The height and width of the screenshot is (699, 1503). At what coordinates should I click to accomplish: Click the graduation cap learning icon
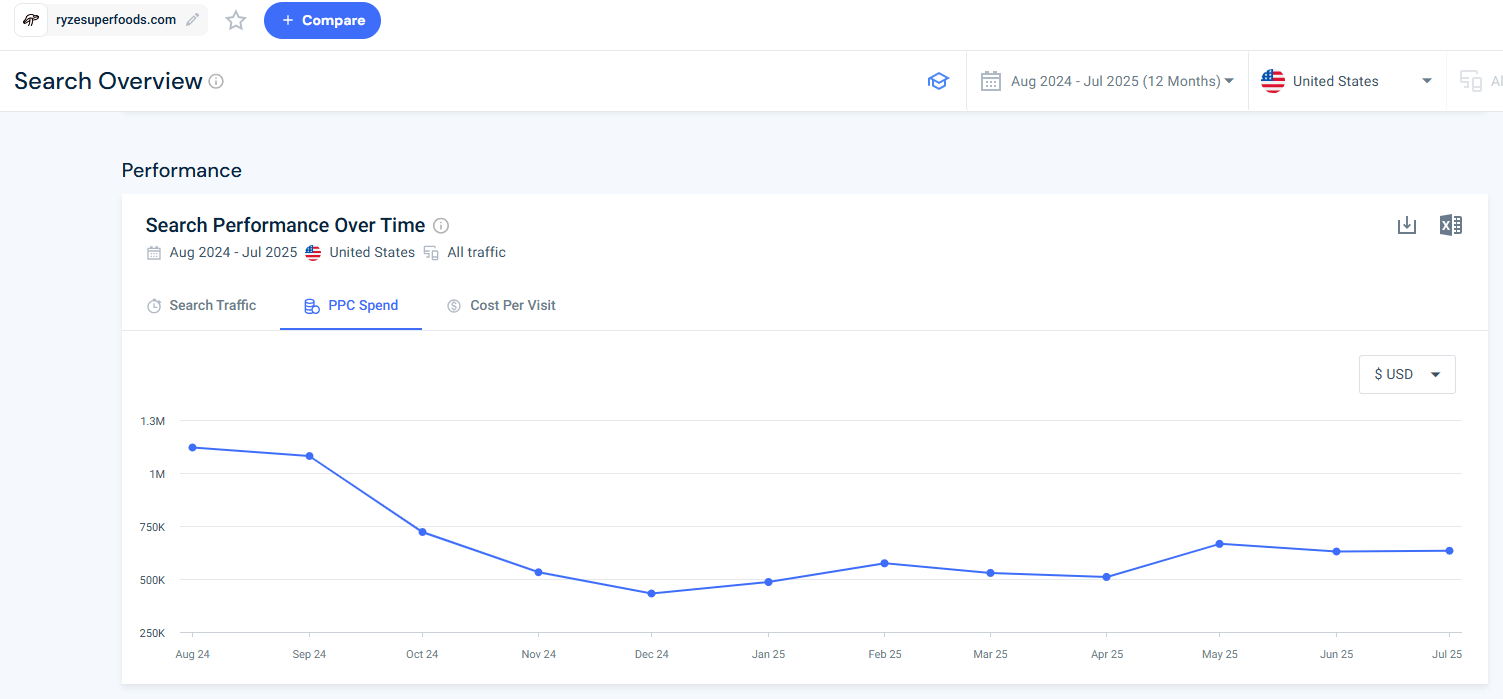(x=938, y=80)
